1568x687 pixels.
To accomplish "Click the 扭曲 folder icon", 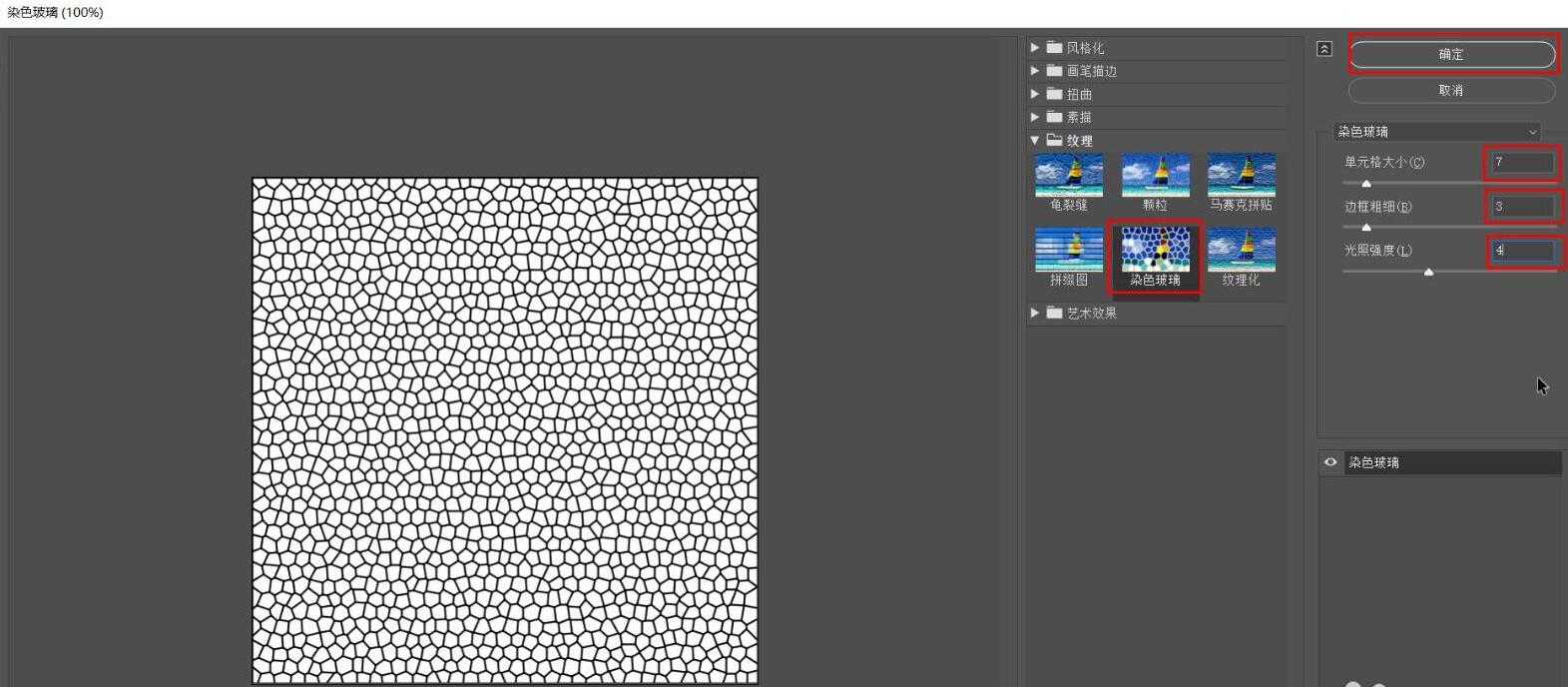I will click(1054, 93).
